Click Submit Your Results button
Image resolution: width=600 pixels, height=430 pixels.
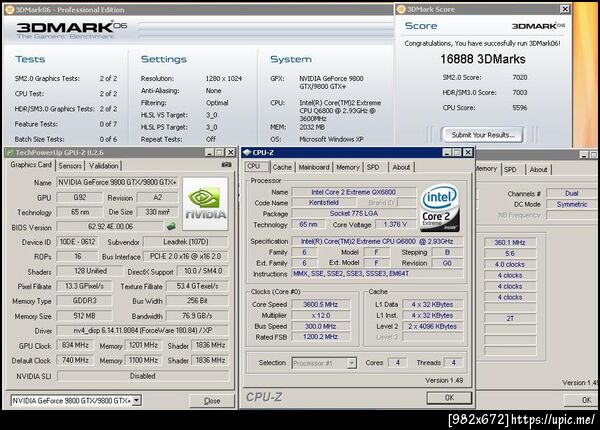[x=483, y=135]
